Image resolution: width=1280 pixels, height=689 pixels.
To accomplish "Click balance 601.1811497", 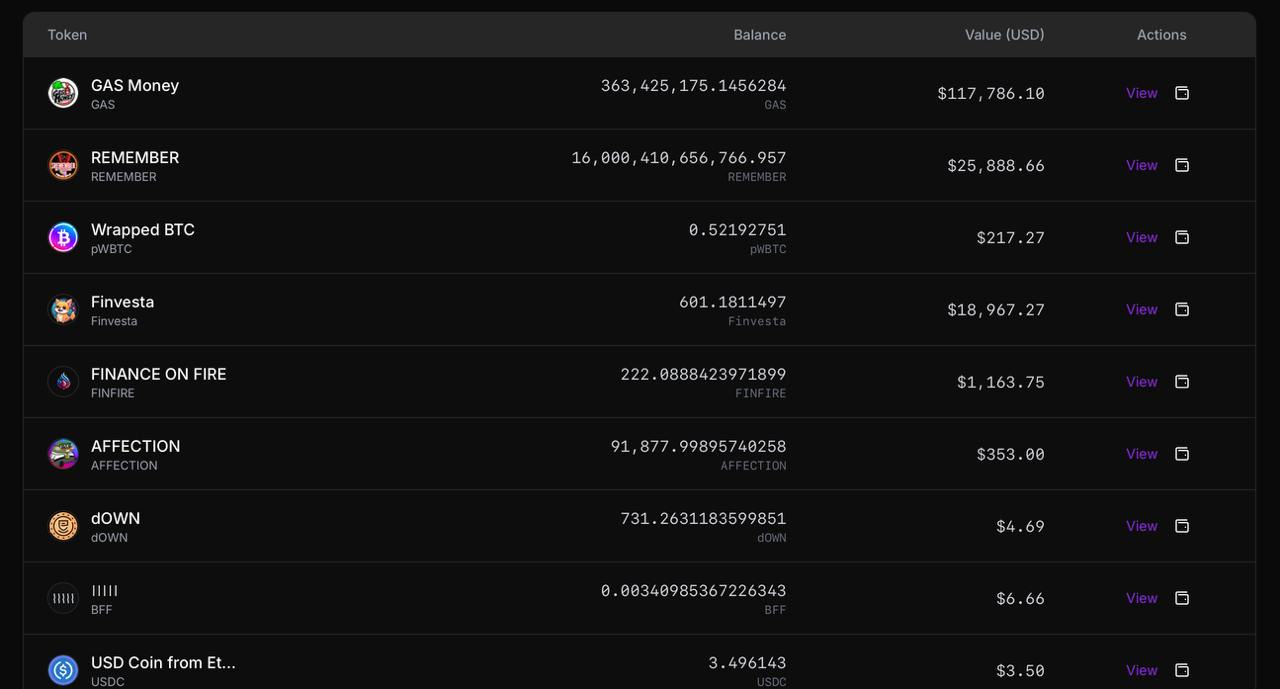I will pyautogui.click(x=733, y=302).
